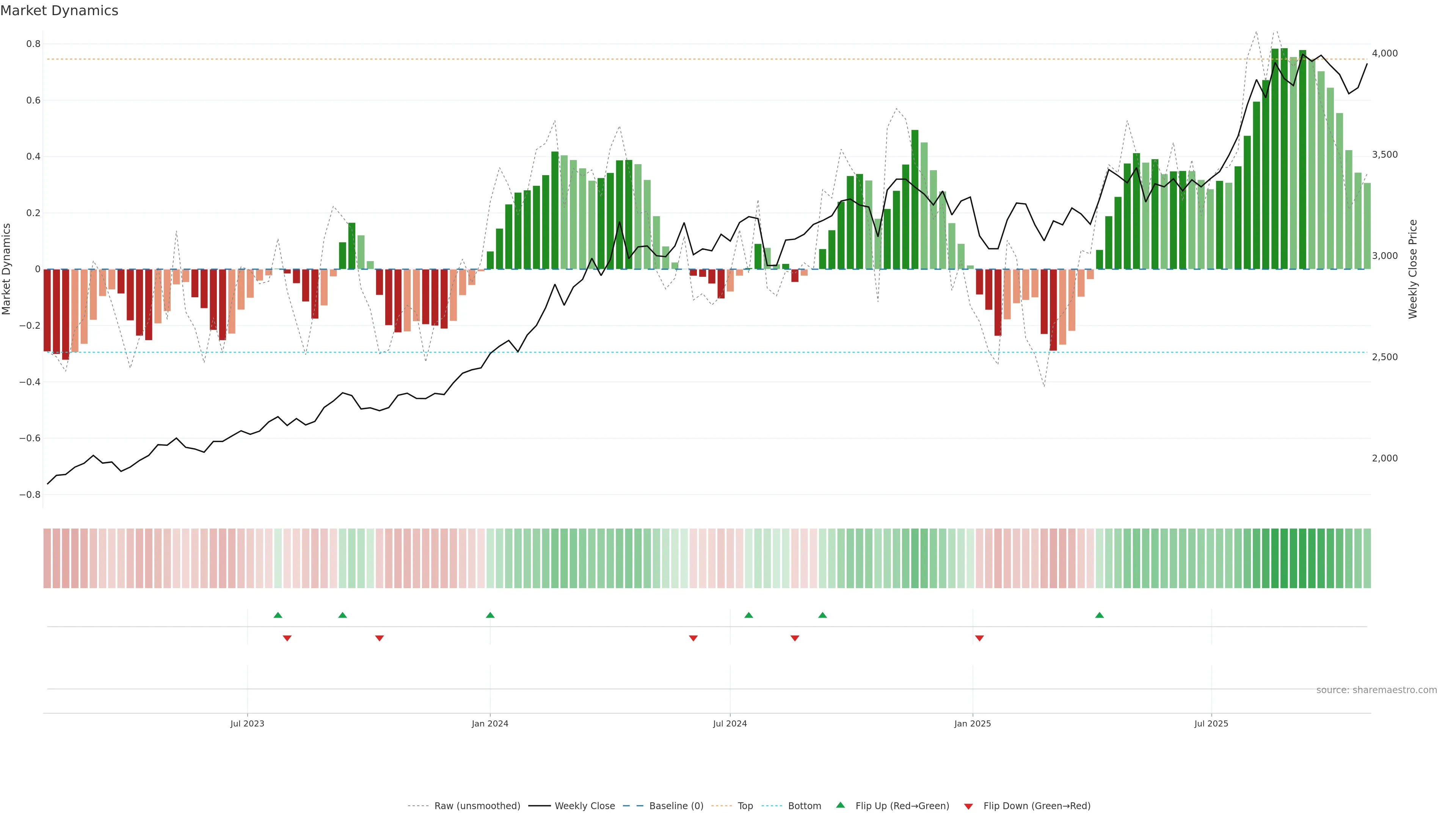This screenshot has width=1456, height=819.
Task: Toggle the Weekly Close legend entry
Action: pos(584,805)
